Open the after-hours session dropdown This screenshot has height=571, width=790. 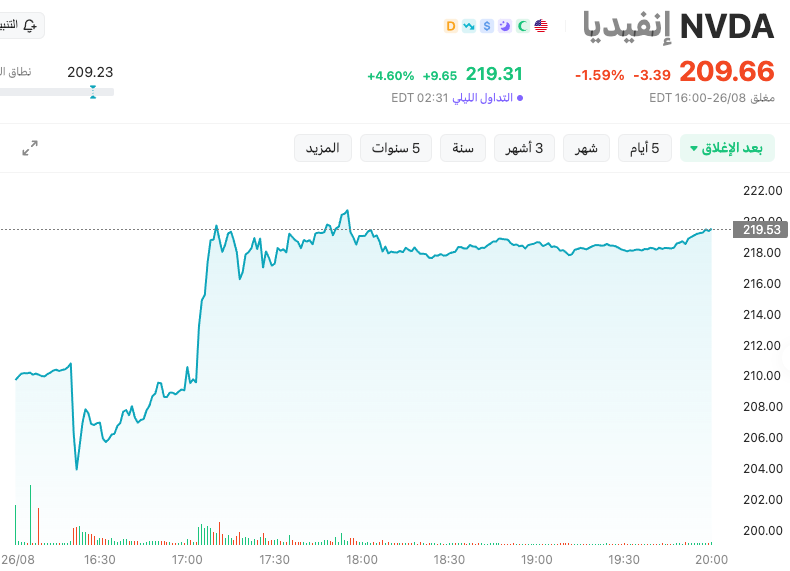click(x=727, y=148)
